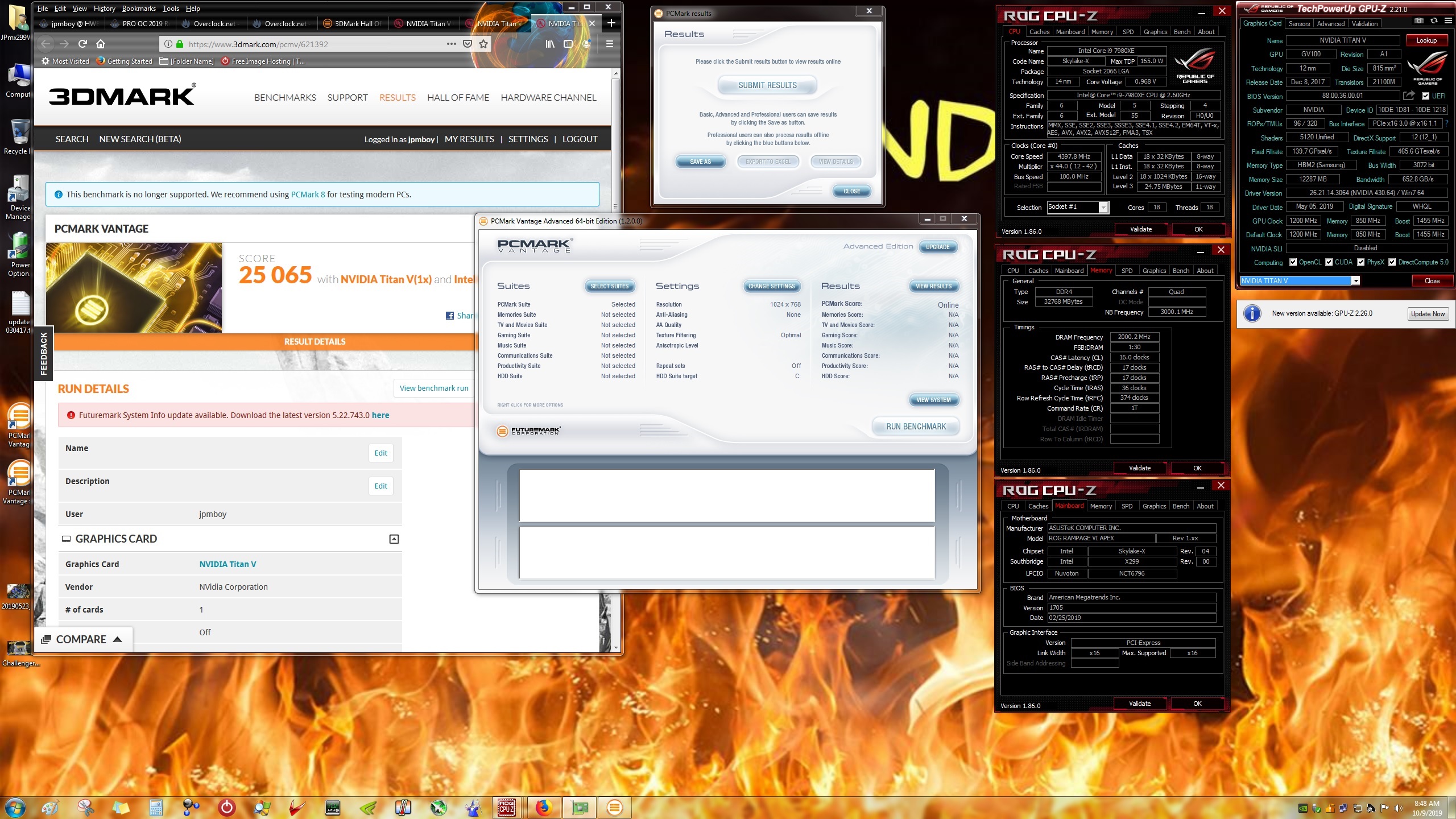The image size is (1456, 819).
Task: Click GPU-Z screenshot camera icon
Action: (x=1419, y=21)
